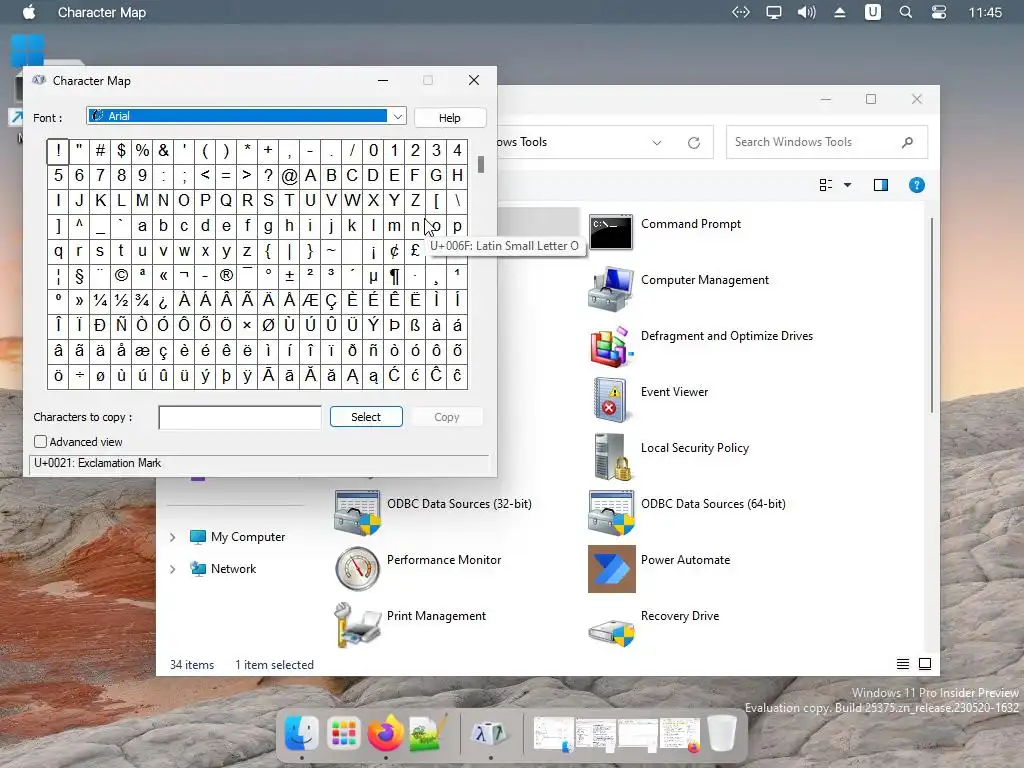Select the ® registered sign cell
Screen dimensions: 1024x768
[x=226, y=276]
